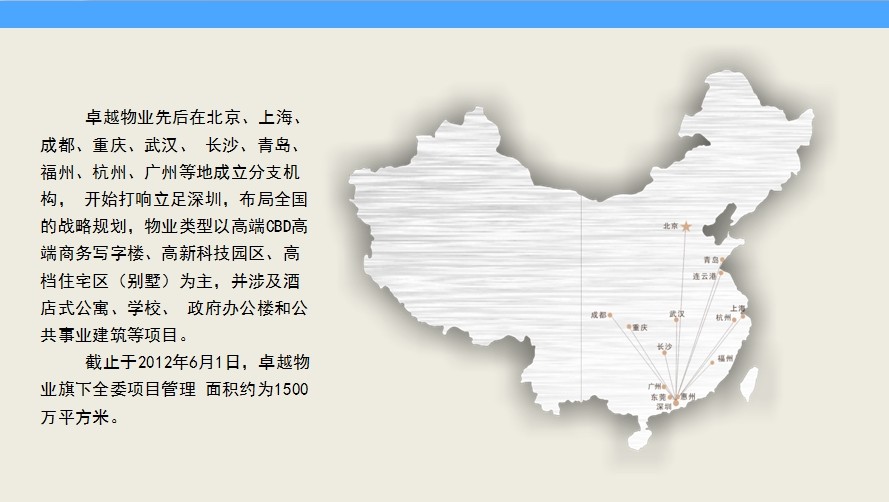Select the 重庆 label on the map

(640, 327)
